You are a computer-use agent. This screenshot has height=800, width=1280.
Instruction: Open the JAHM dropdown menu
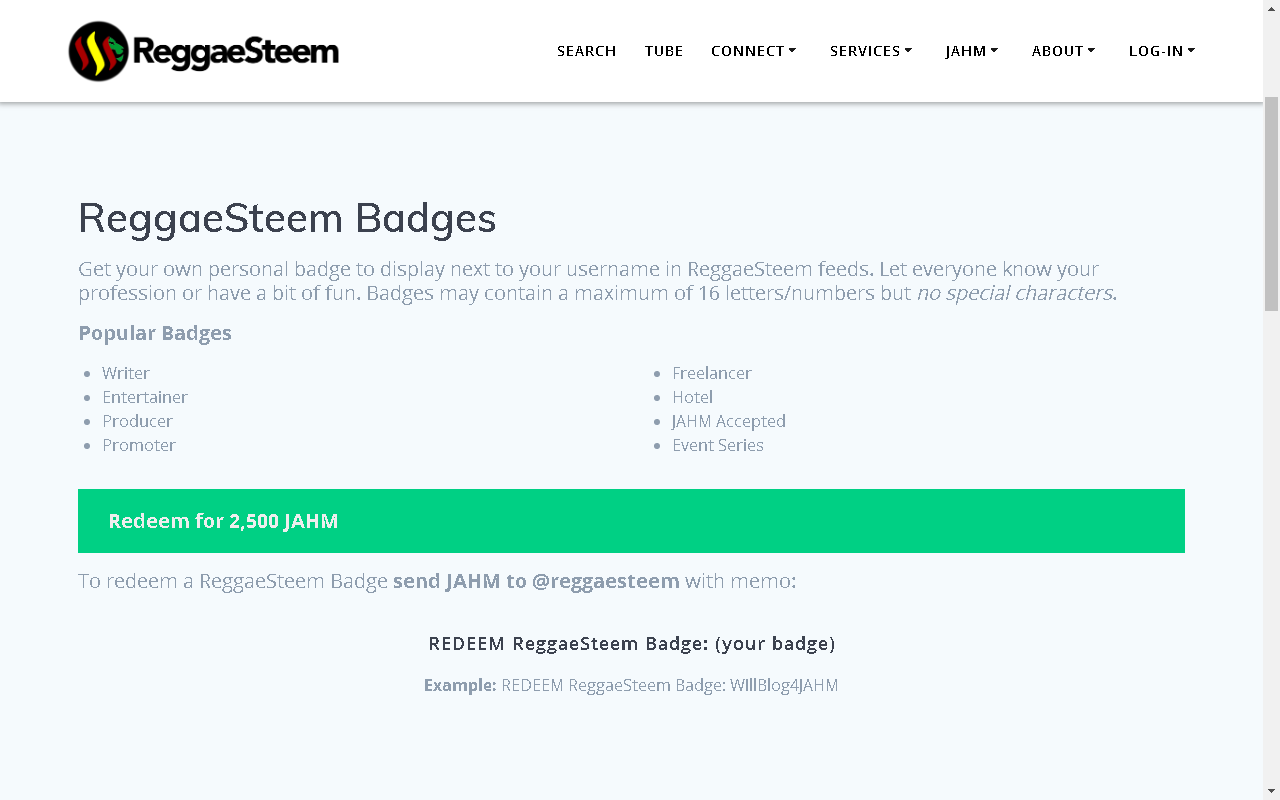(x=969, y=51)
